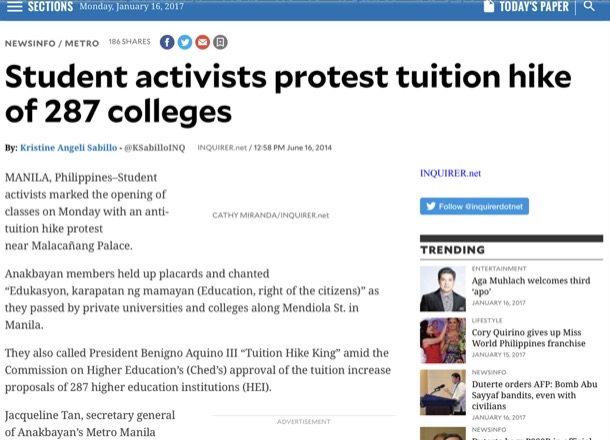610x440 pixels.
Task: Open @KSabilloINQ Twitter handle link
Action: (155, 147)
